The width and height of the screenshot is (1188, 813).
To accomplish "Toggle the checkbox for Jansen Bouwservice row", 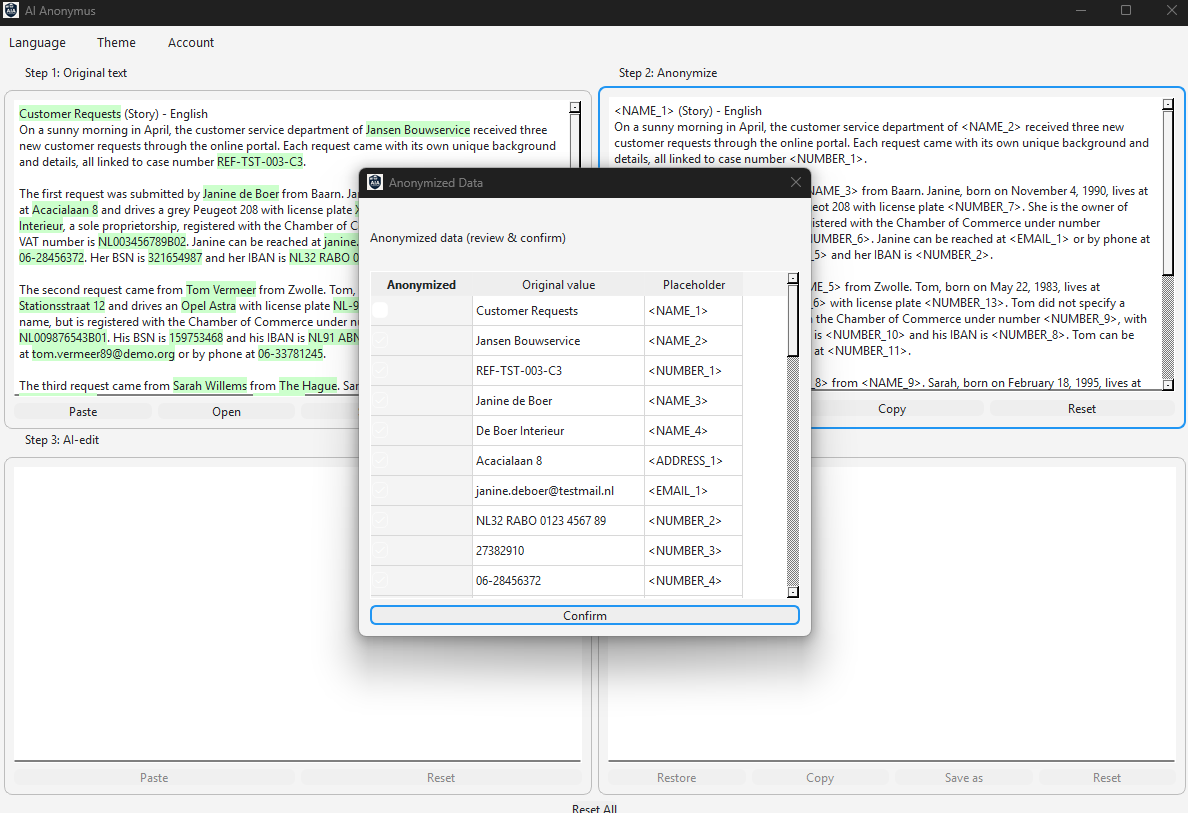I will tap(380, 340).
